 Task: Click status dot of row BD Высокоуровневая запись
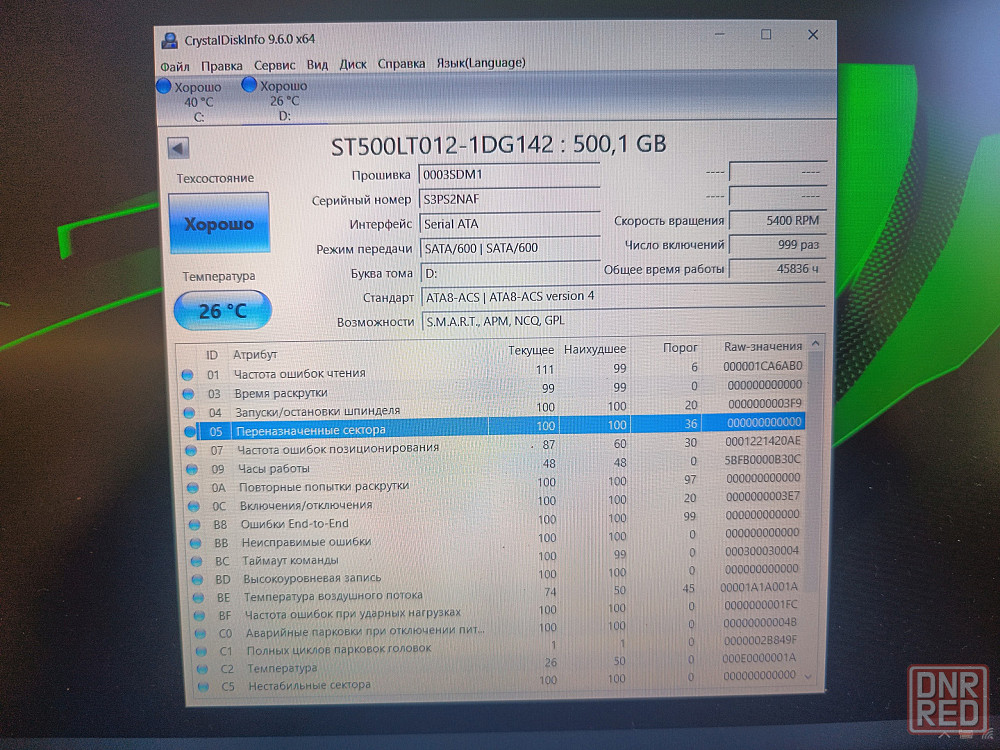pyautogui.click(x=198, y=580)
